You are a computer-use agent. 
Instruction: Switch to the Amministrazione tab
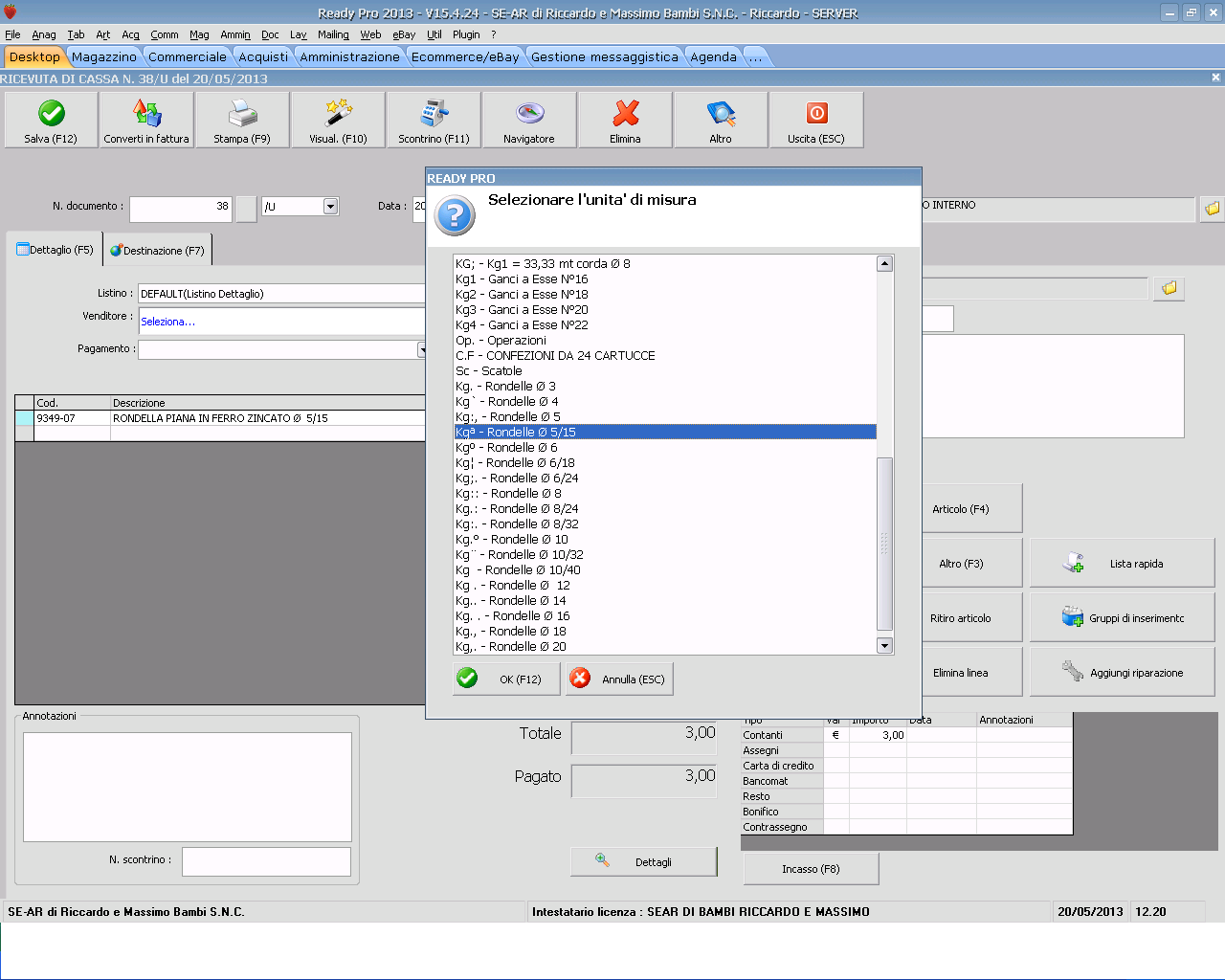(349, 57)
